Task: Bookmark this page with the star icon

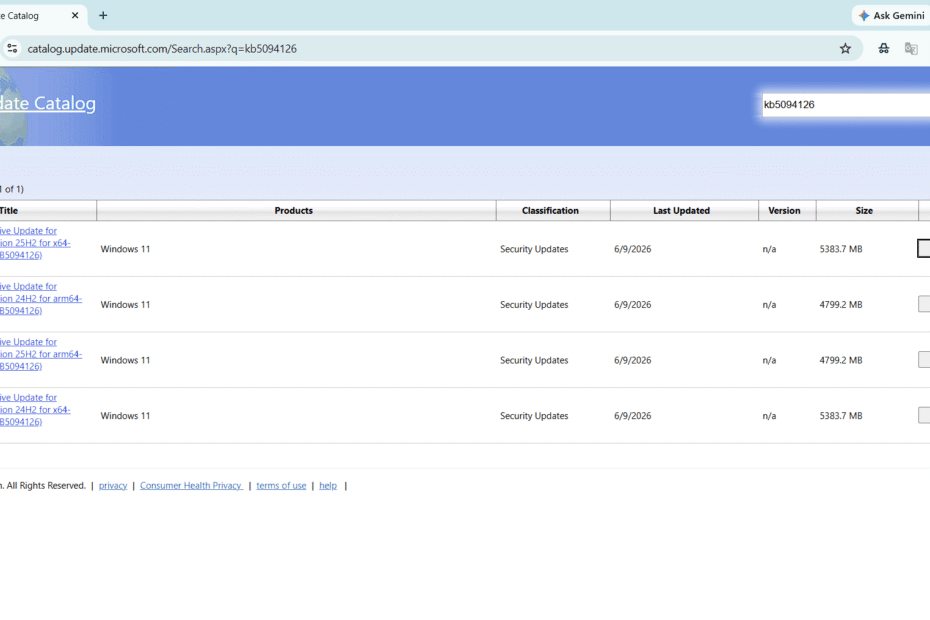Action: point(845,49)
